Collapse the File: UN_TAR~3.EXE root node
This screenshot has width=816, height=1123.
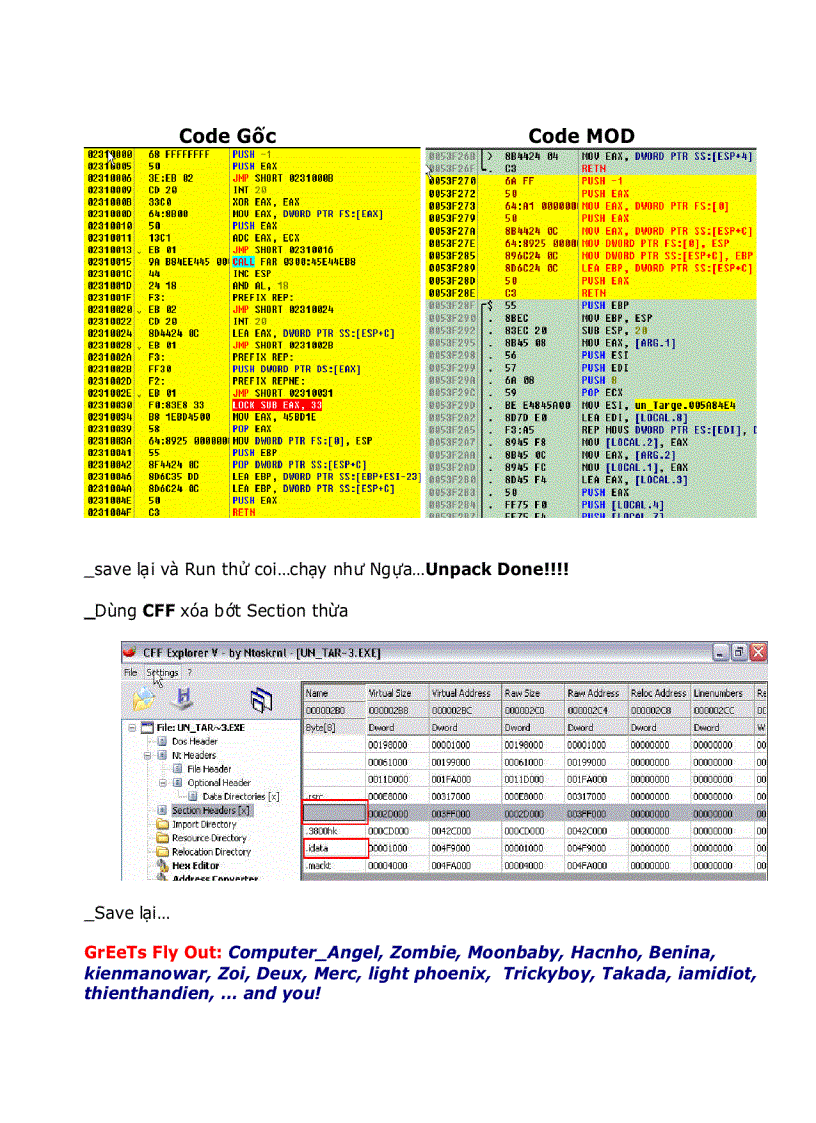(x=133, y=726)
